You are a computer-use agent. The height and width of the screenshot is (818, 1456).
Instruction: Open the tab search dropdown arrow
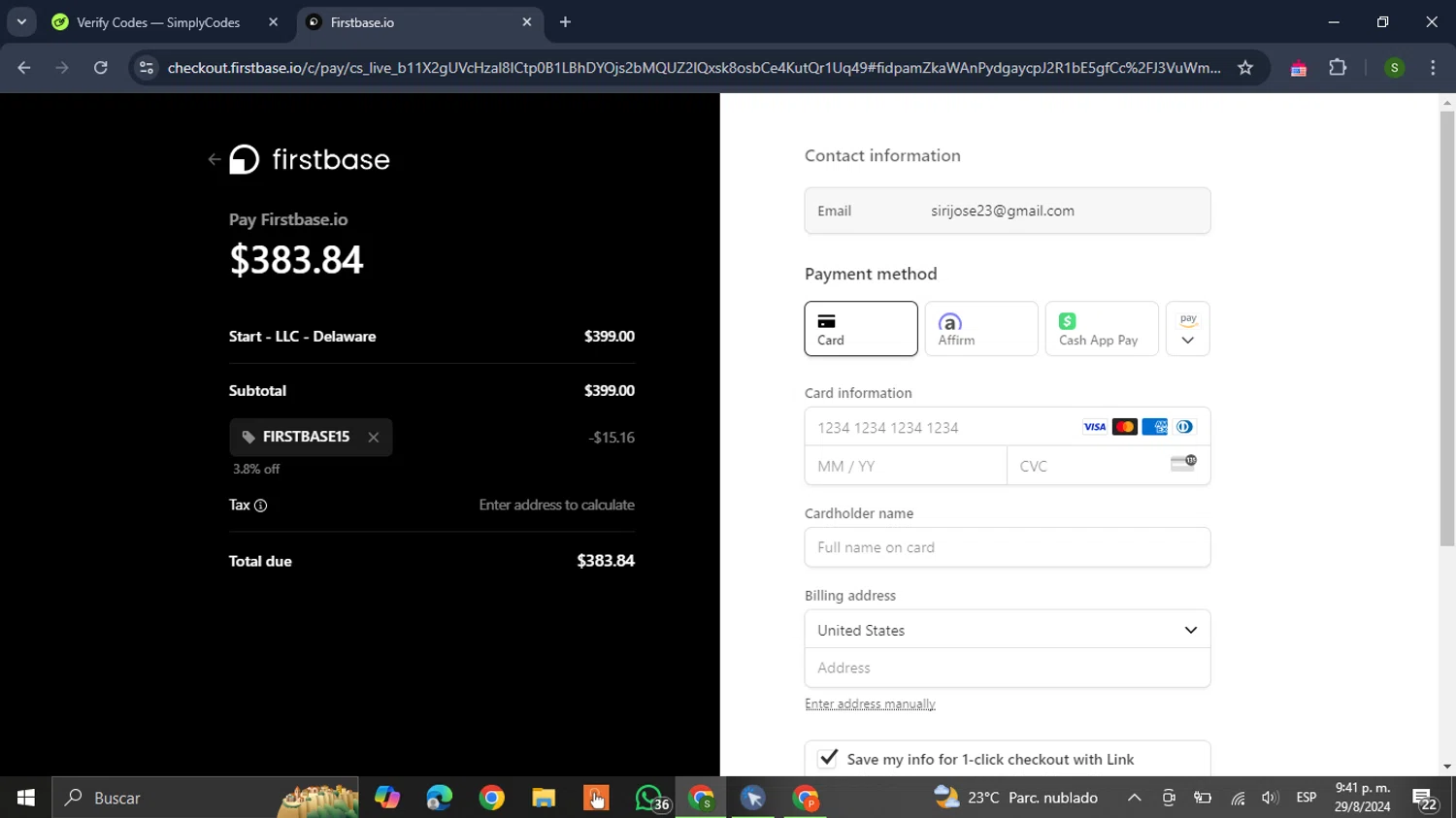pyautogui.click(x=21, y=22)
